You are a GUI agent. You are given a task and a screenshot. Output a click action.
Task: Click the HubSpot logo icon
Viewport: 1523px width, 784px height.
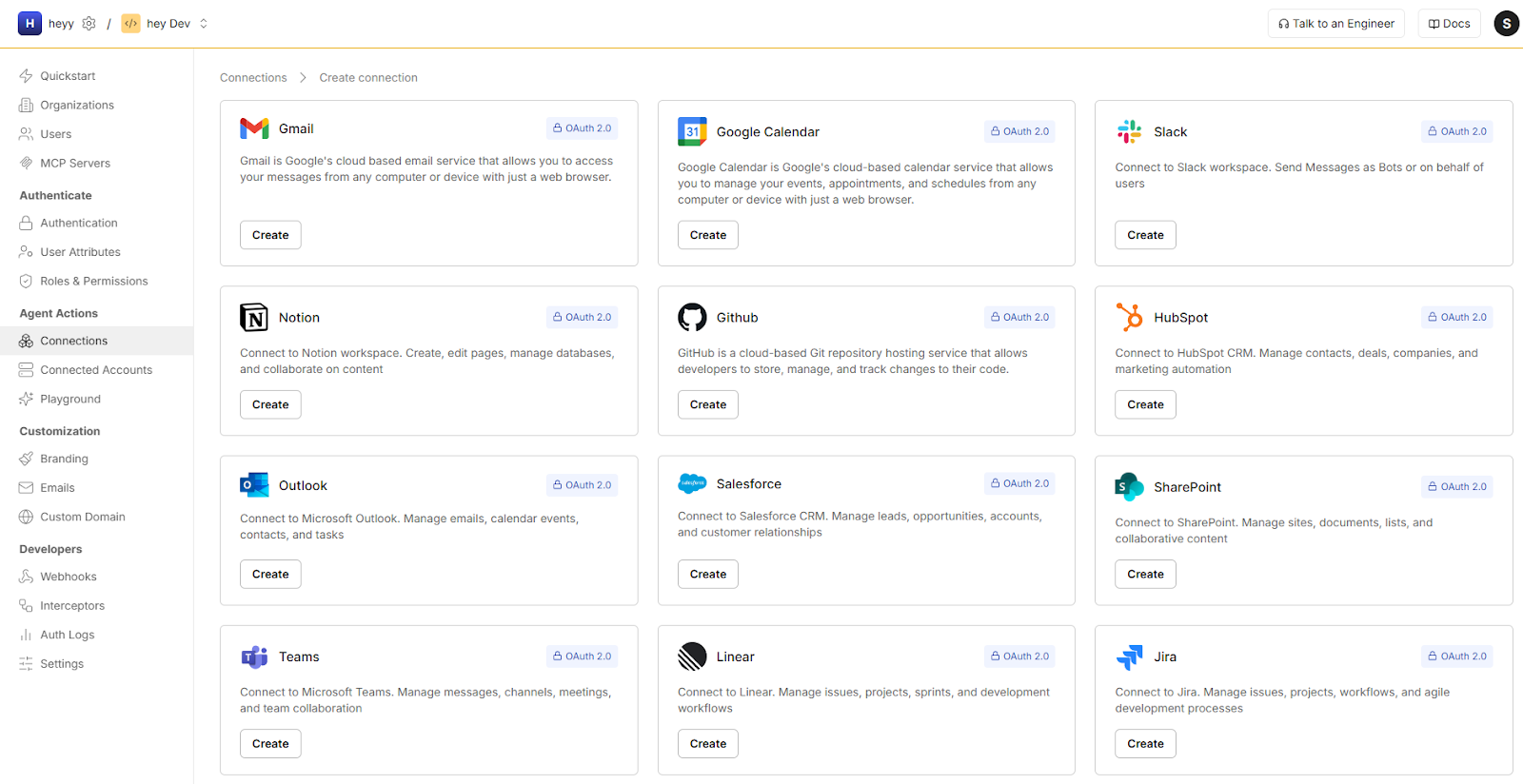tap(1130, 317)
